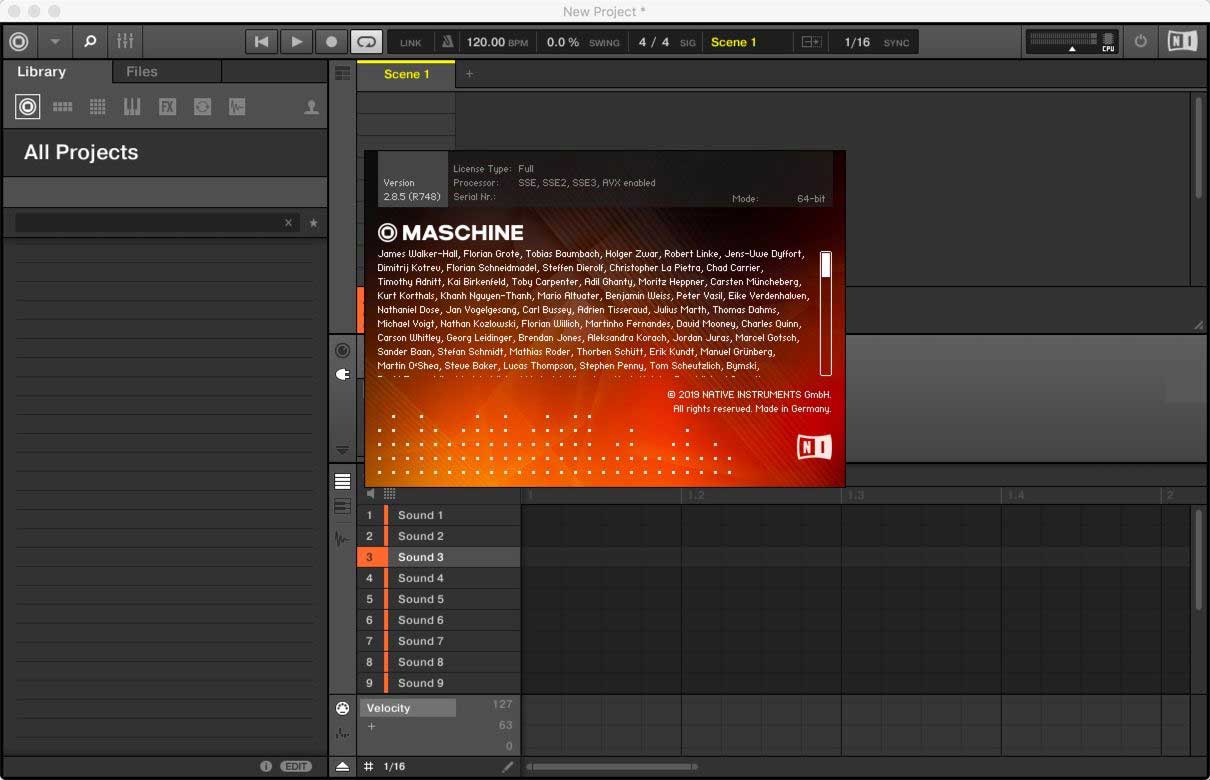Screen dimensions: 1210x780
Task: Toggle the arranger view icon
Action: tap(343, 73)
